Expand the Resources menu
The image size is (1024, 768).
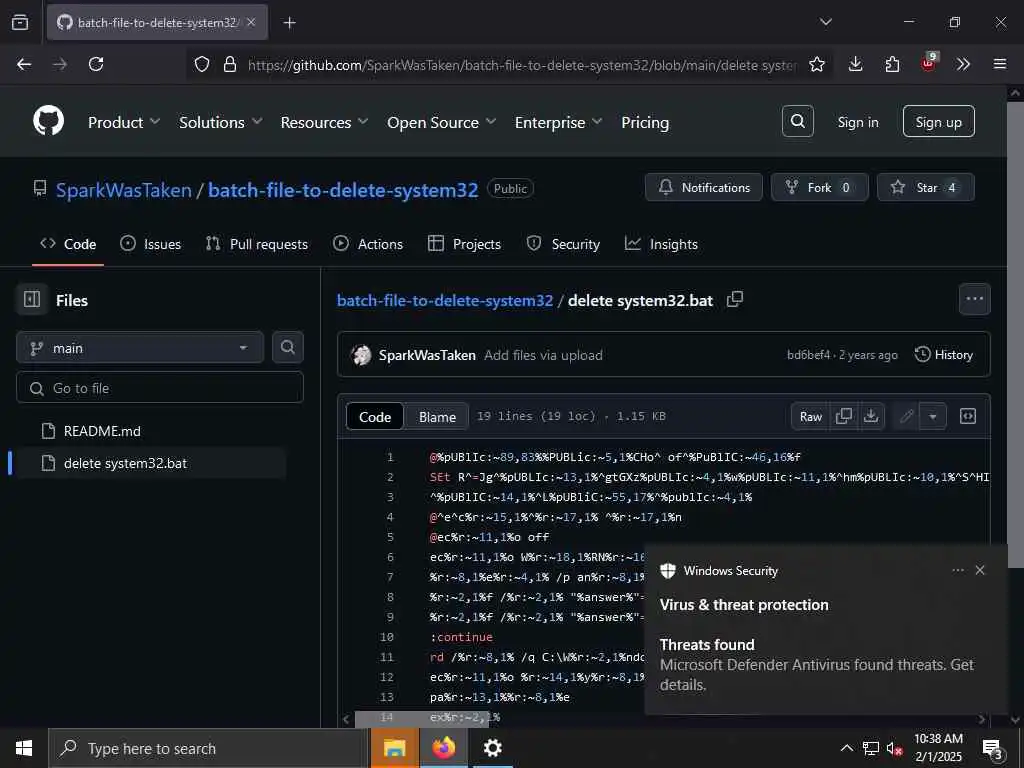(x=324, y=122)
